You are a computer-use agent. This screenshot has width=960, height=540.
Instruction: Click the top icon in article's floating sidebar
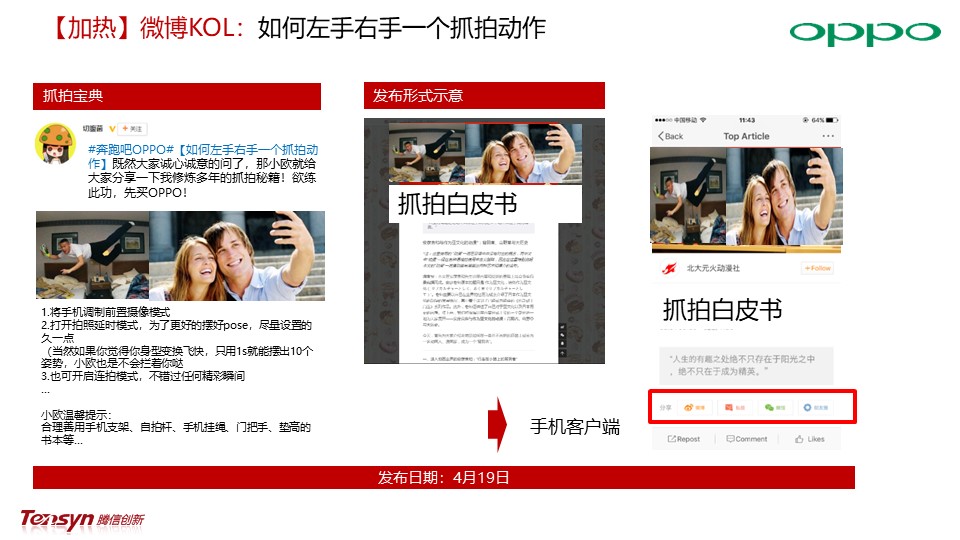pos(563,328)
